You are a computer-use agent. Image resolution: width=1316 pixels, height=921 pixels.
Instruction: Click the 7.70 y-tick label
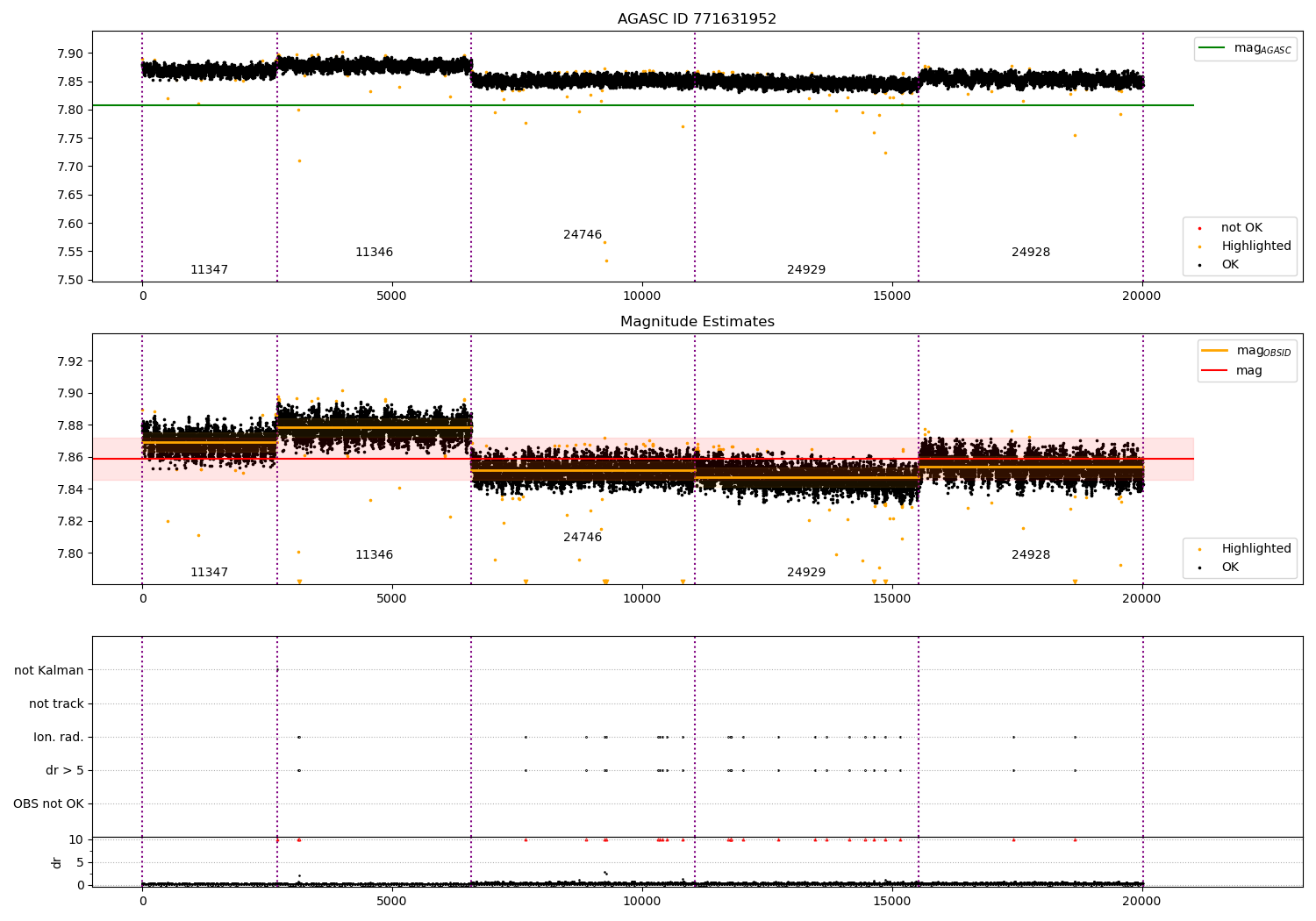(x=70, y=168)
